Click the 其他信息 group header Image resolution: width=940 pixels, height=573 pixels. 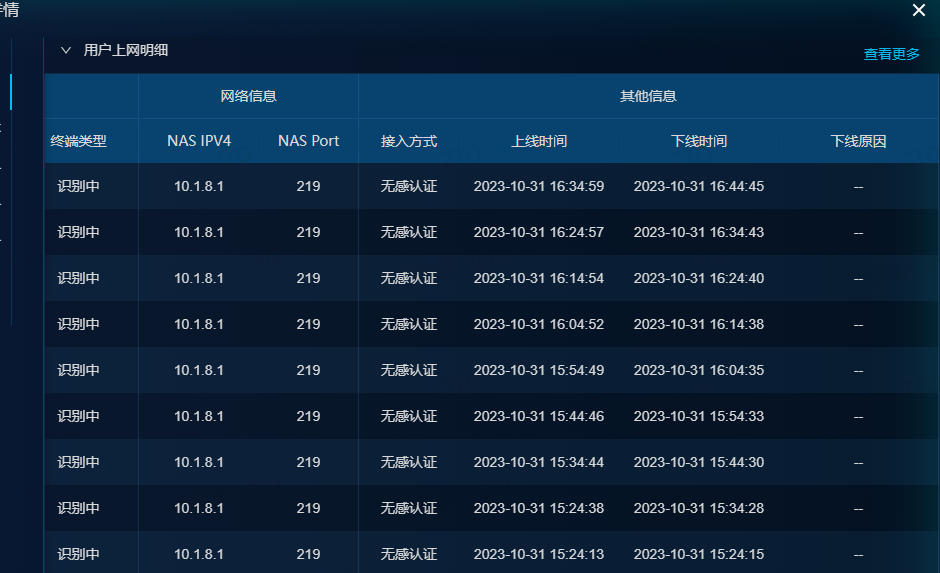tap(648, 97)
